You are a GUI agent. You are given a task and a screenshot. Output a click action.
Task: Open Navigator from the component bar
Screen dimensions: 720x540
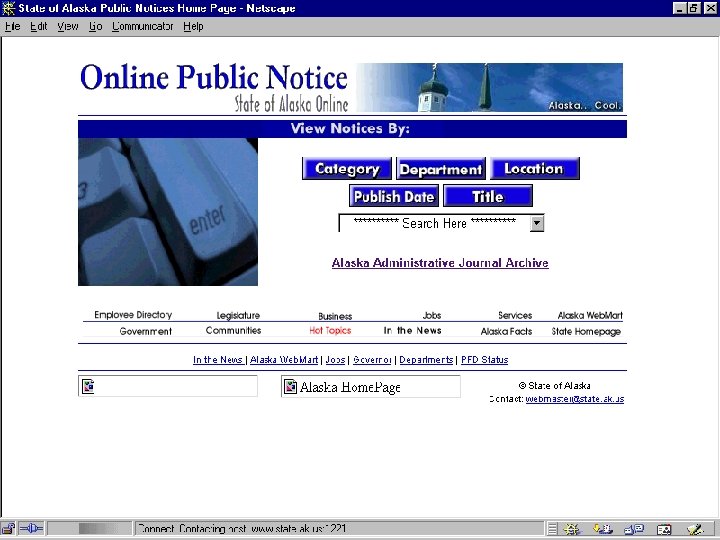(x=572, y=529)
